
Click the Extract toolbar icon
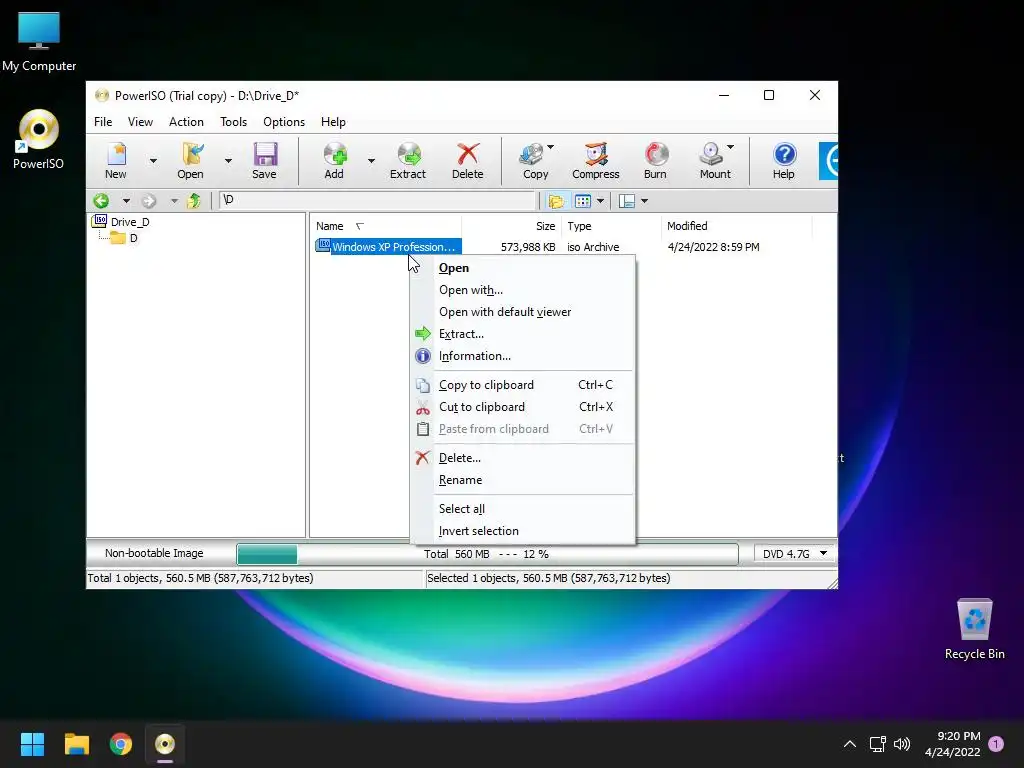click(x=408, y=161)
